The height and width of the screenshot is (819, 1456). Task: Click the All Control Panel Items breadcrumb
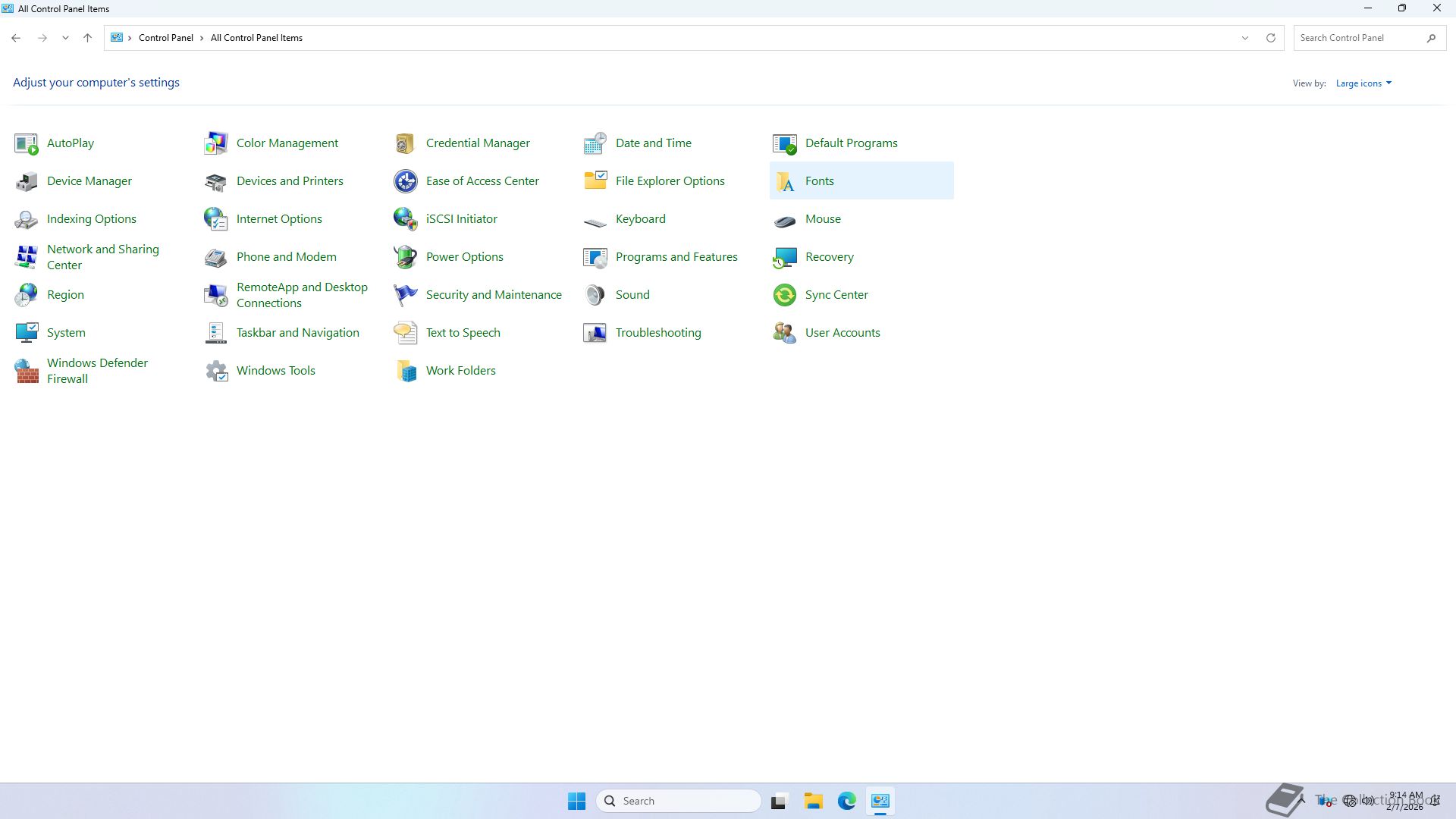click(x=256, y=38)
